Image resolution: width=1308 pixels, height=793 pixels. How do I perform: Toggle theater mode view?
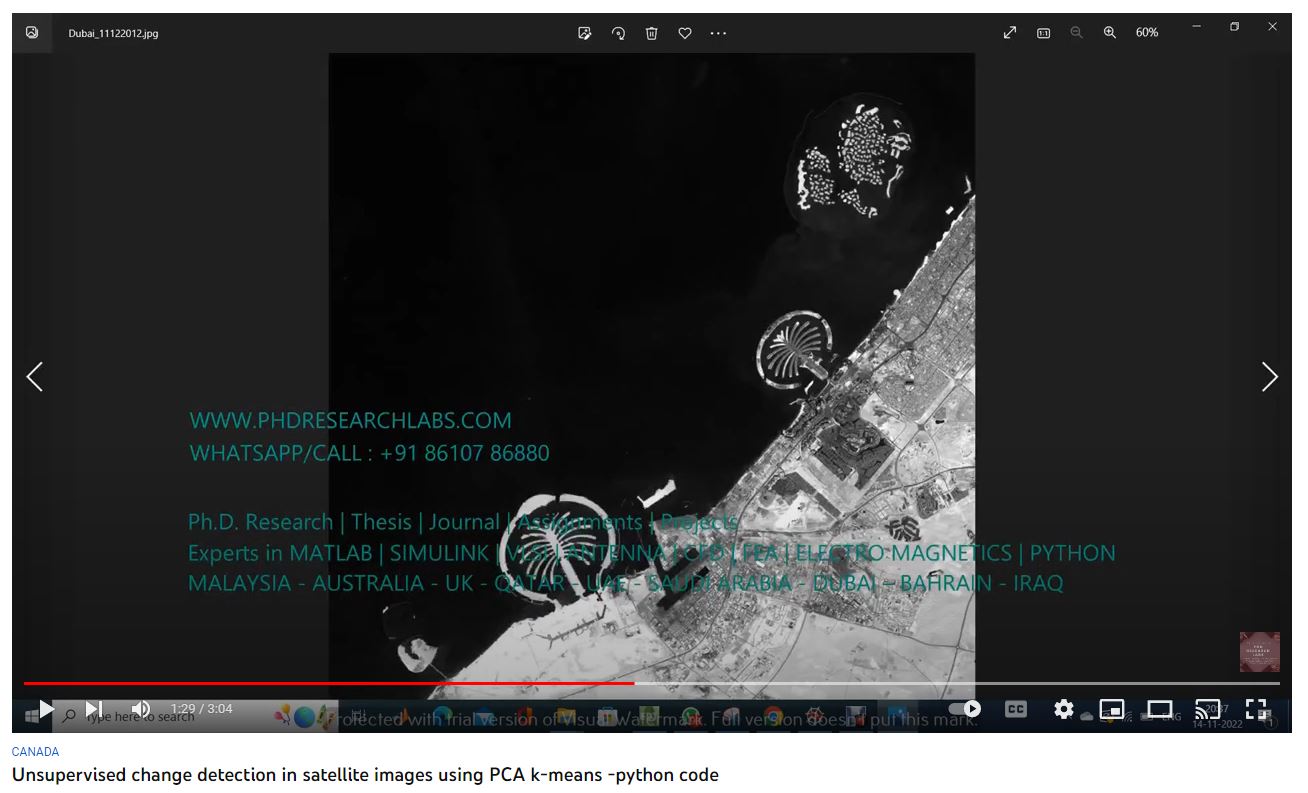click(1159, 709)
